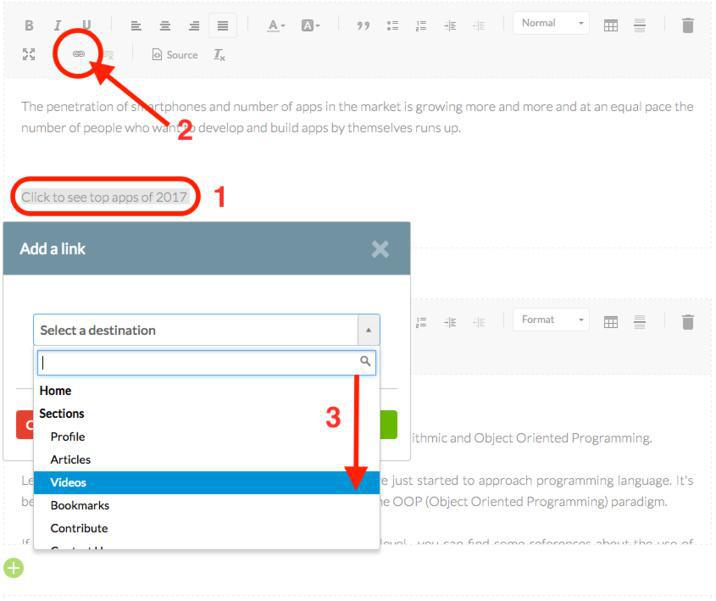Click the remove format icon
The width and height of the screenshot is (716, 601).
[x=219, y=55]
